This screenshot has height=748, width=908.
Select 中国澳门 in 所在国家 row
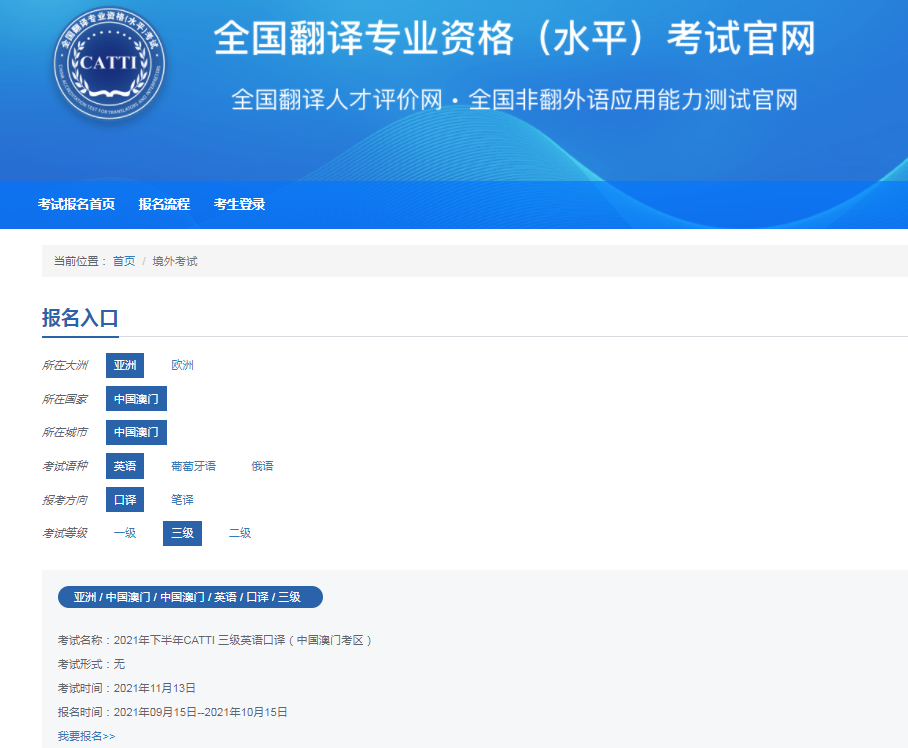pyautogui.click(x=136, y=399)
